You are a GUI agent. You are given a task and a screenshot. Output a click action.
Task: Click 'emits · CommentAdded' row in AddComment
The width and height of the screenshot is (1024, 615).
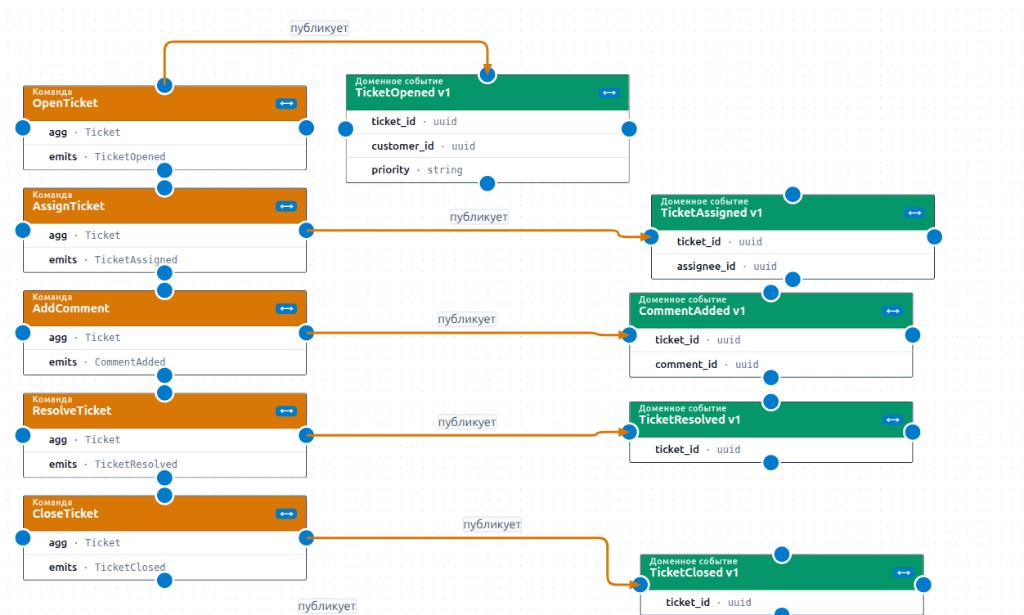[165, 362]
